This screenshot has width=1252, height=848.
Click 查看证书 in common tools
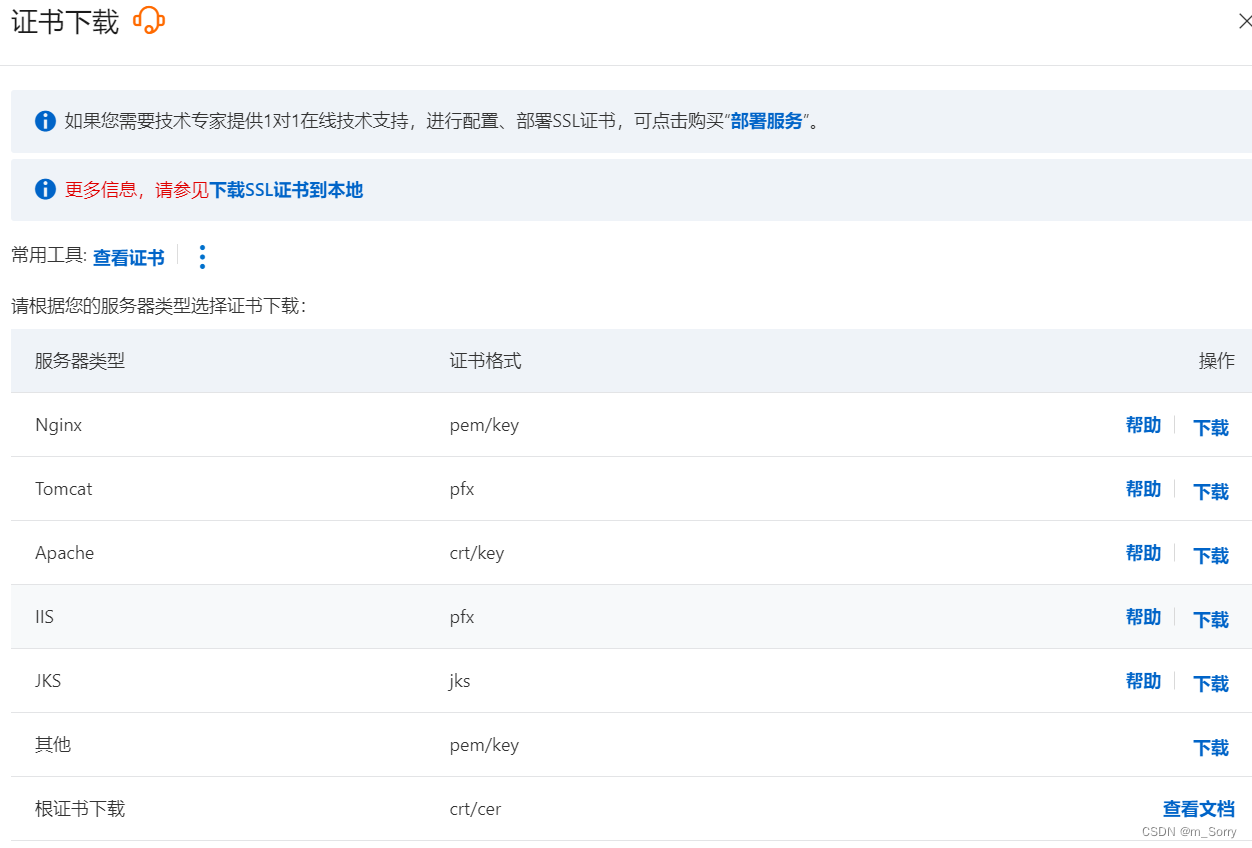pyautogui.click(x=128, y=257)
